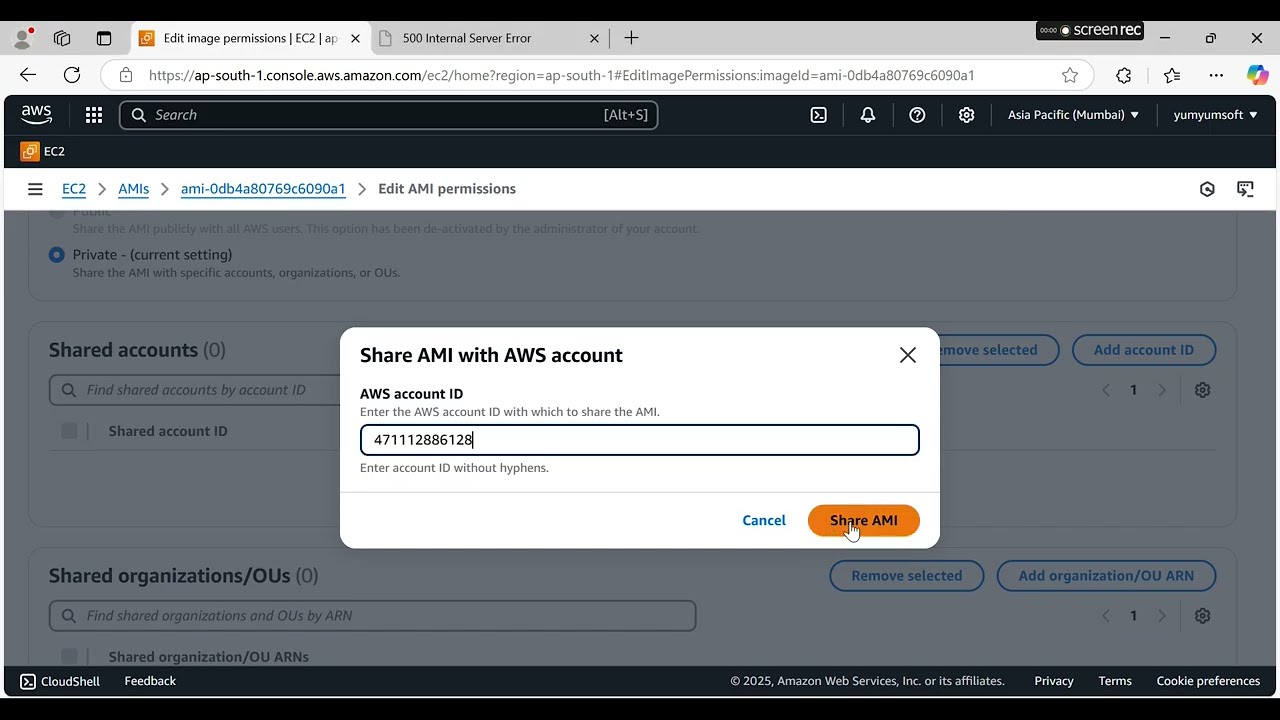Screen dimensions: 1280x720
Task: Bookmark this page with the star icon
Action: tap(1070, 75)
